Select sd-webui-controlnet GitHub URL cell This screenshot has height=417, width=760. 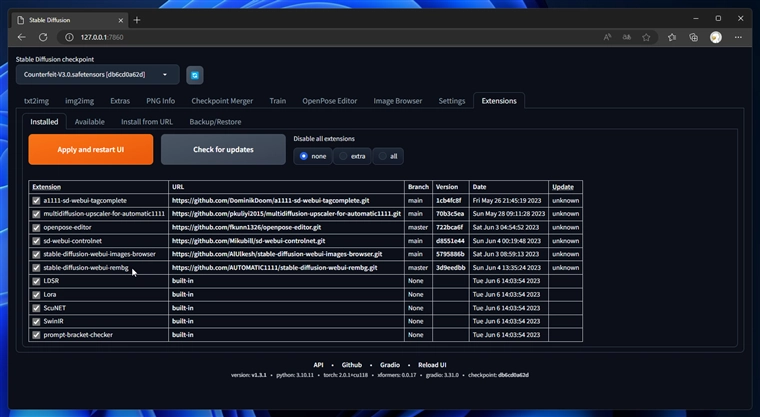286,241
